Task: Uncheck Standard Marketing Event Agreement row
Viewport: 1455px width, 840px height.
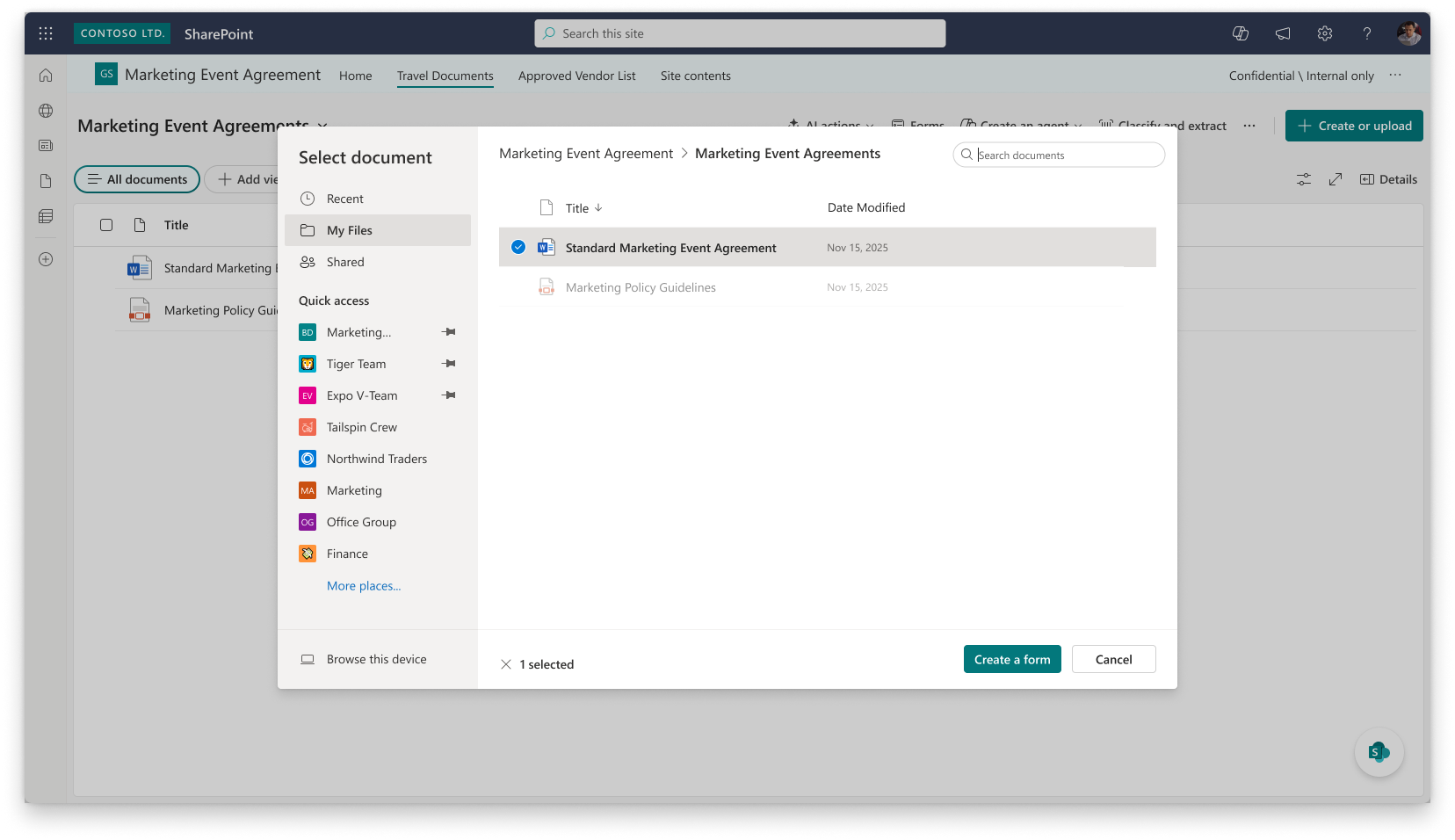Action: [x=518, y=248]
